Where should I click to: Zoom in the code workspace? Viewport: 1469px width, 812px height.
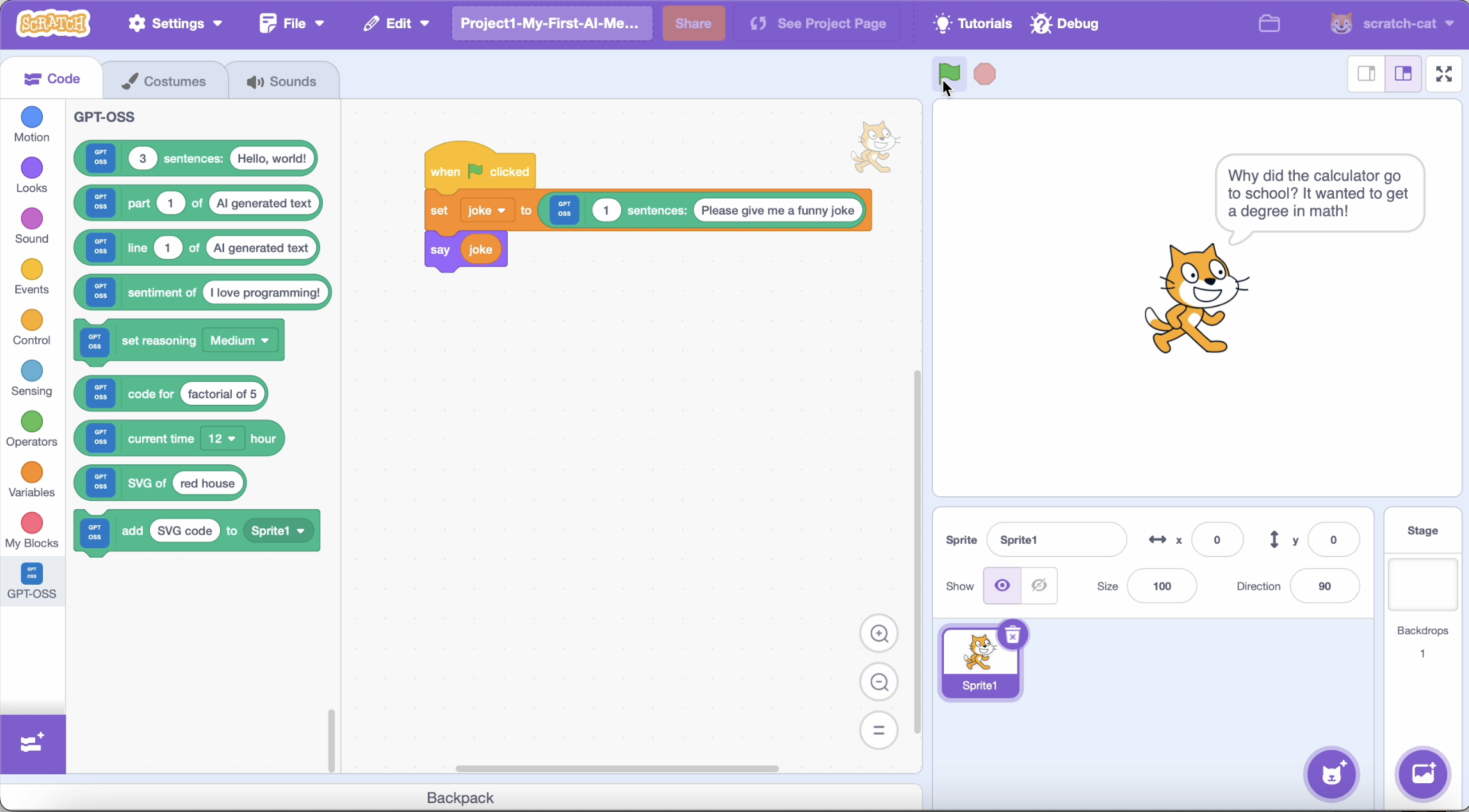point(879,633)
